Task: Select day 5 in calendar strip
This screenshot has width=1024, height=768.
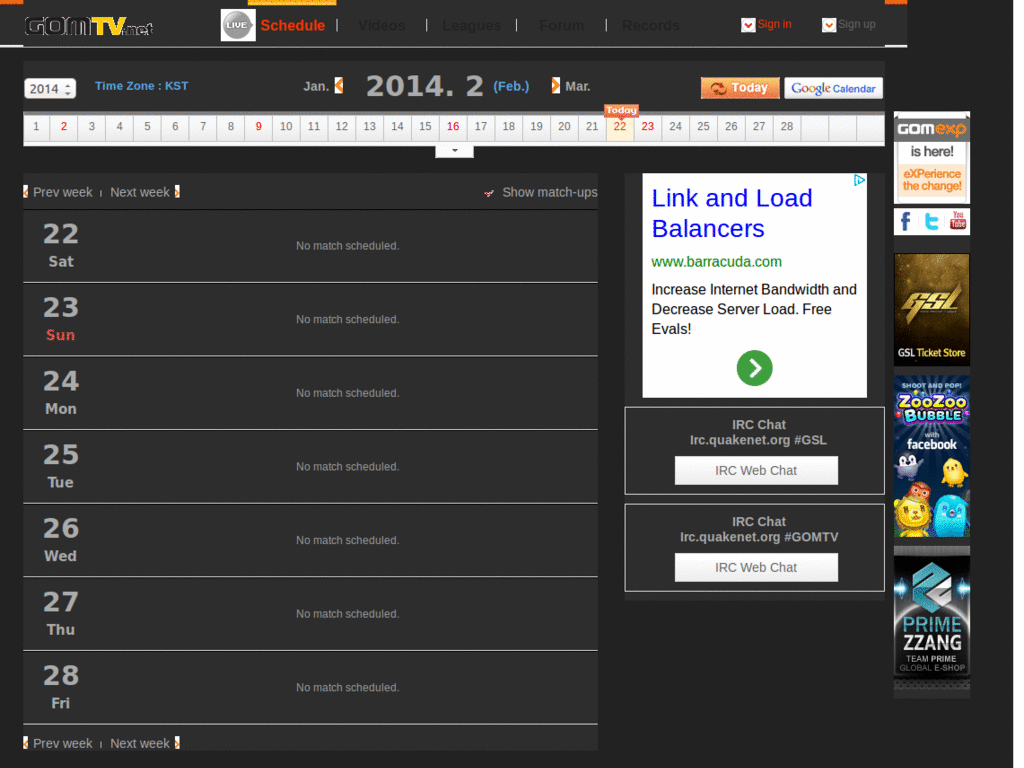Action: tap(147, 127)
